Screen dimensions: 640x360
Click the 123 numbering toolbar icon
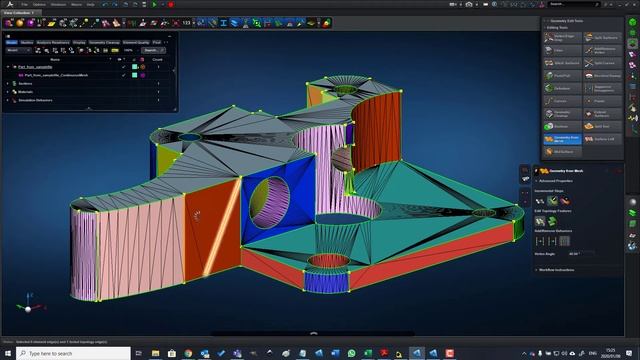tap(187, 23)
